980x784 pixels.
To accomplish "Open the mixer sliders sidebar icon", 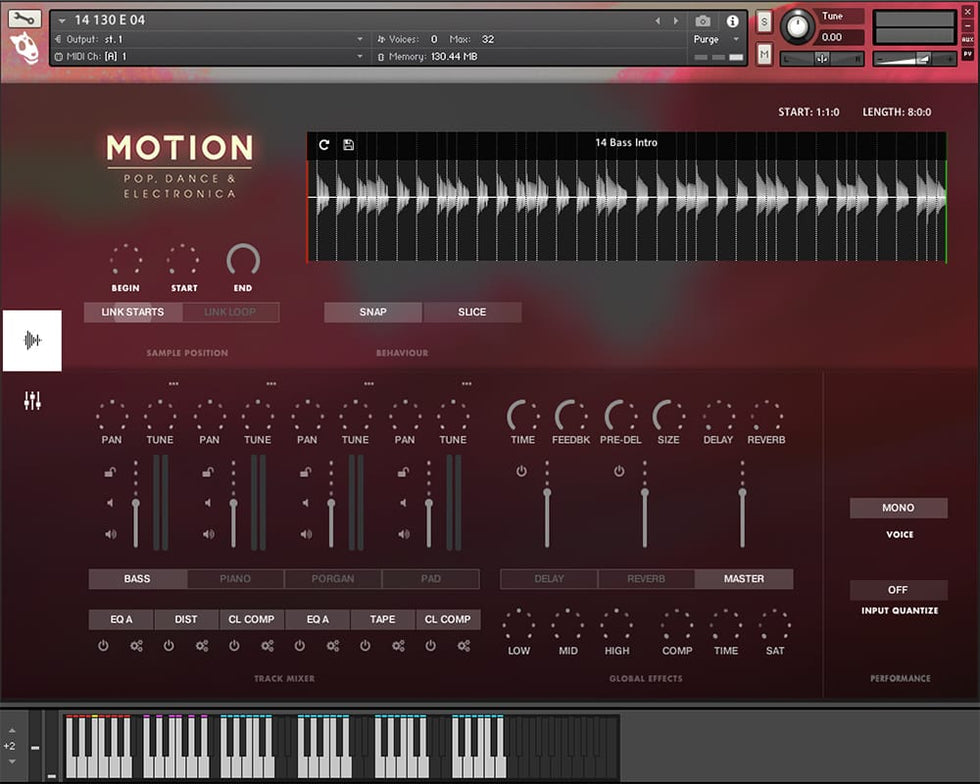I will pos(33,401).
